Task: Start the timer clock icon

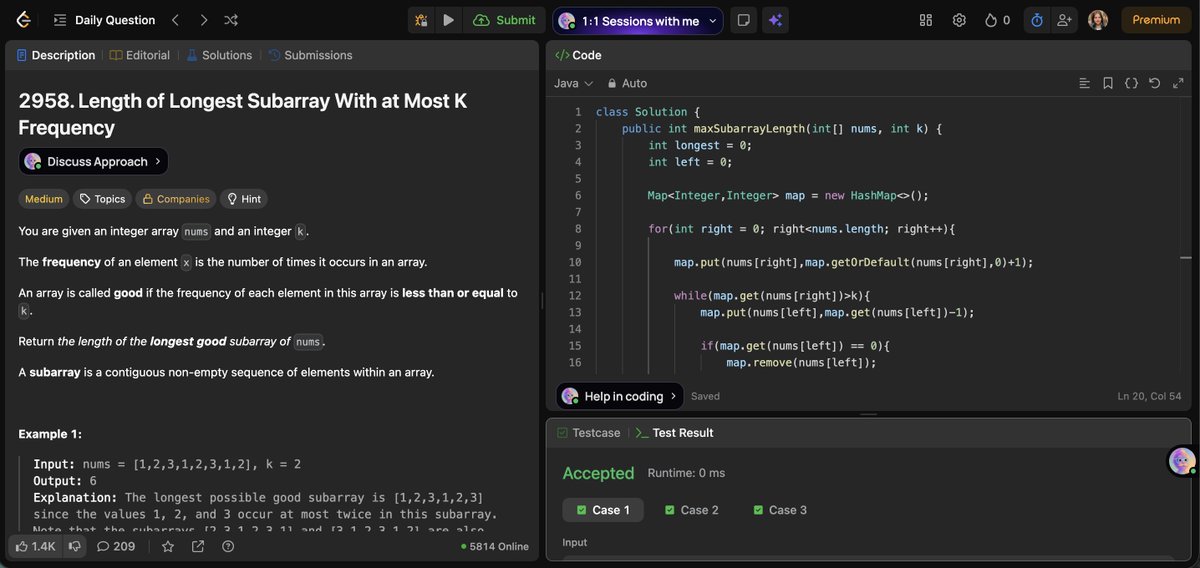Action: coord(1037,20)
